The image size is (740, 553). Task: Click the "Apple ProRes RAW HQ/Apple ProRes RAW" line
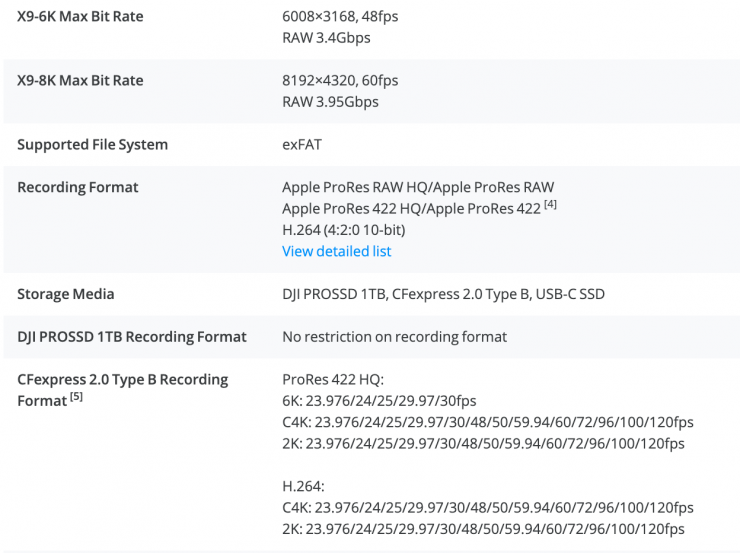[418, 187]
